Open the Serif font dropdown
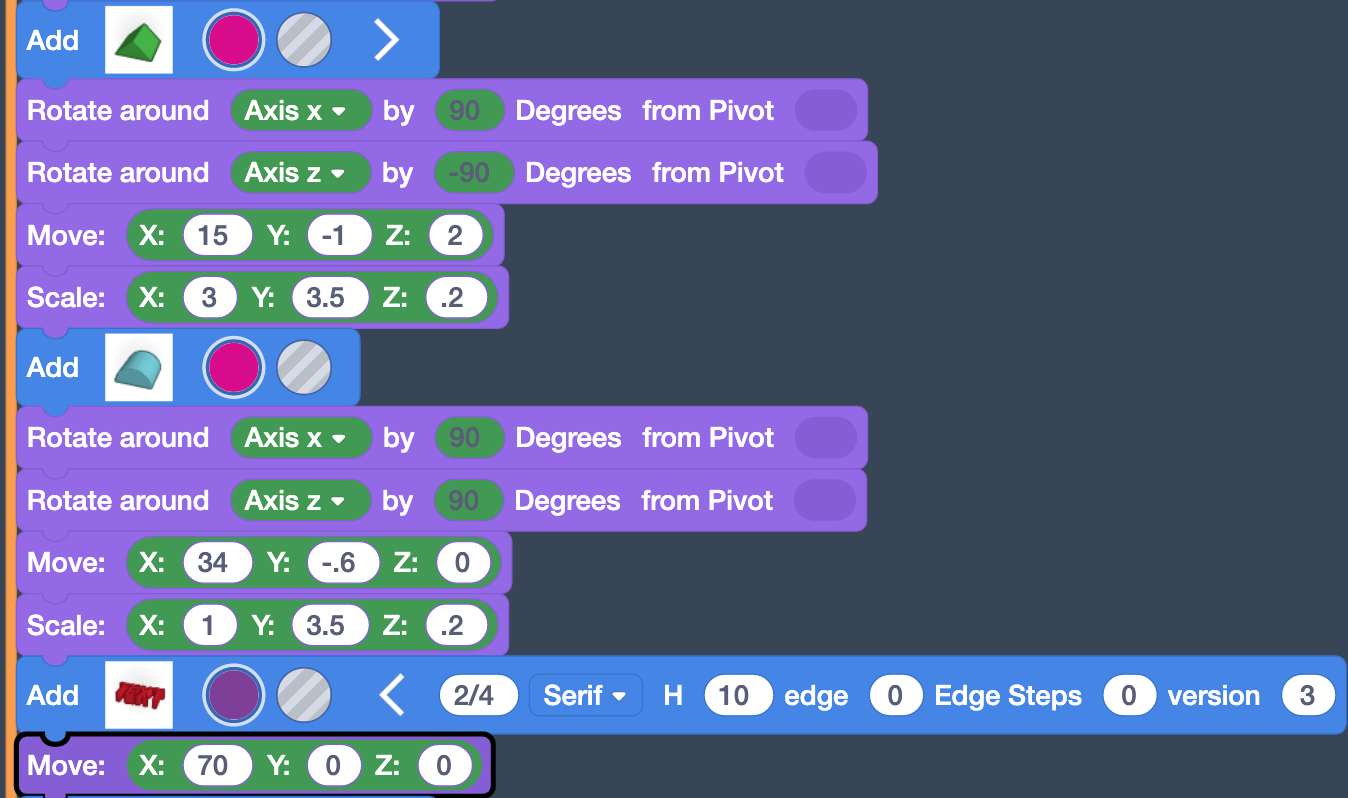Image resolution: width=1348 pixels, height=798 pixels. pyautogui.click(x=585, y=695)
